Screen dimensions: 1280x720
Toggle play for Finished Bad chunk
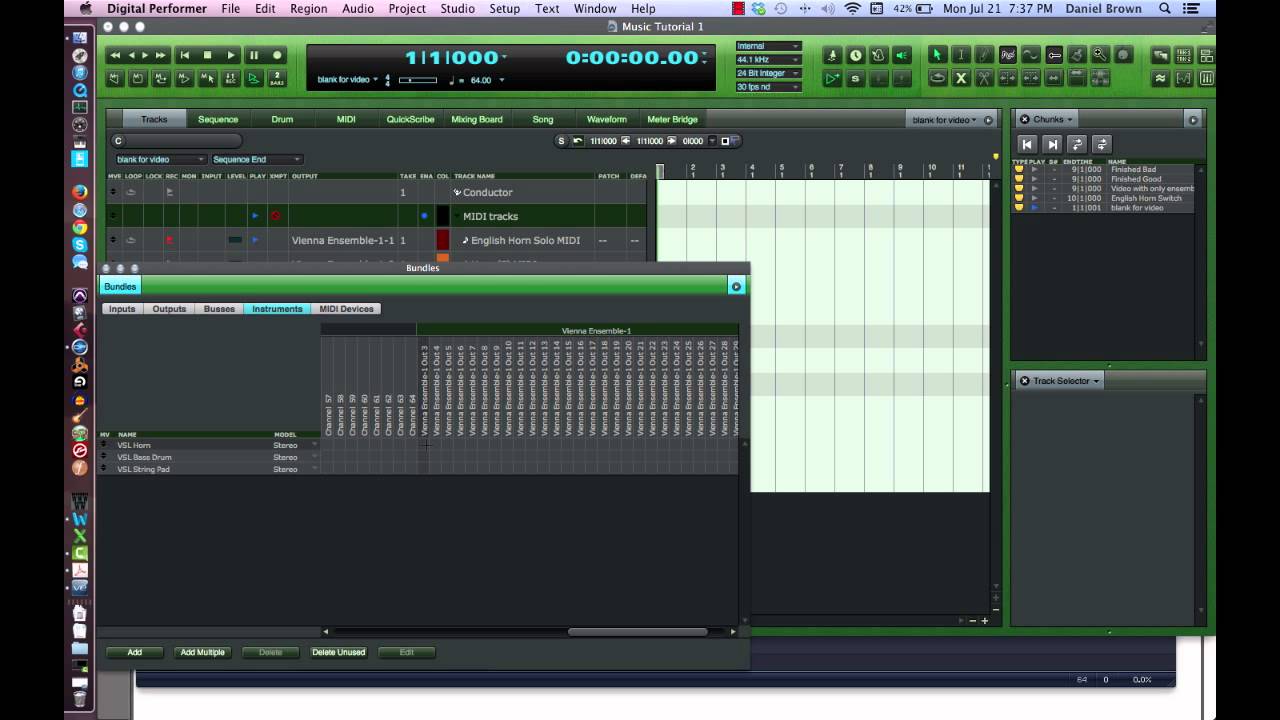pos(1034,170)
